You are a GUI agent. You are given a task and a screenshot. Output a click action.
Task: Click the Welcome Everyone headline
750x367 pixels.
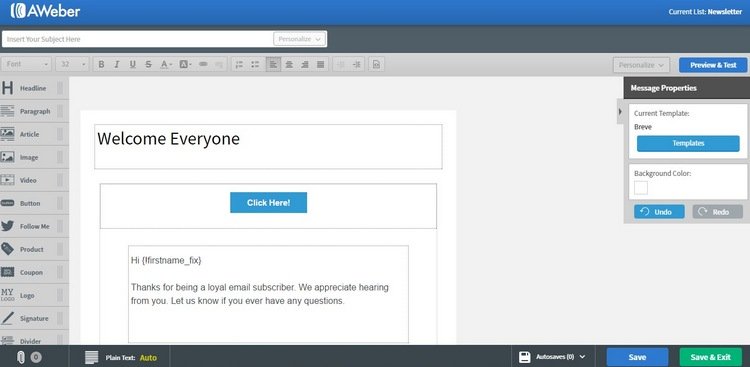168,139
